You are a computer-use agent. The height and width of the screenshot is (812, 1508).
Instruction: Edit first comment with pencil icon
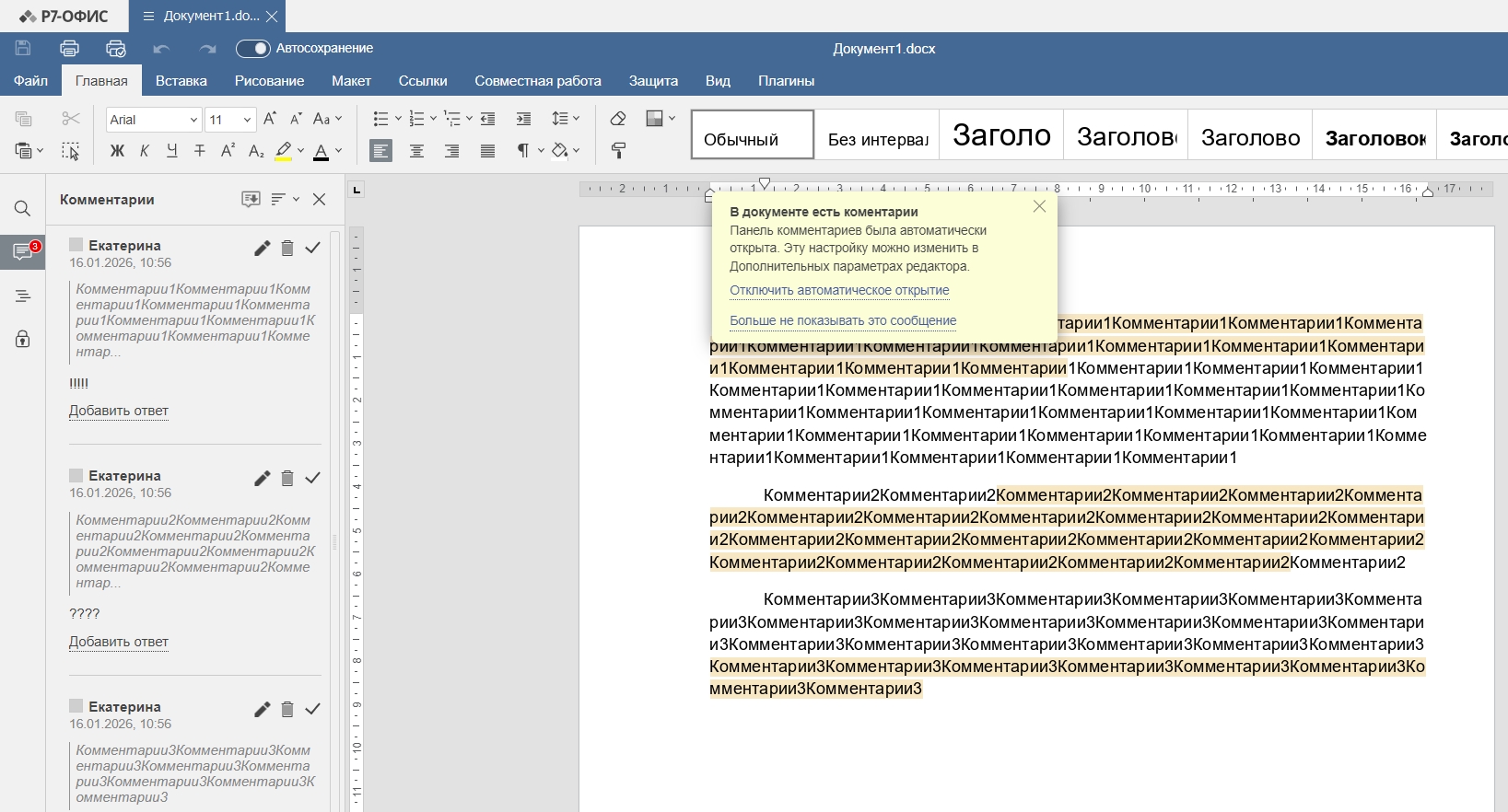(263, 248)
